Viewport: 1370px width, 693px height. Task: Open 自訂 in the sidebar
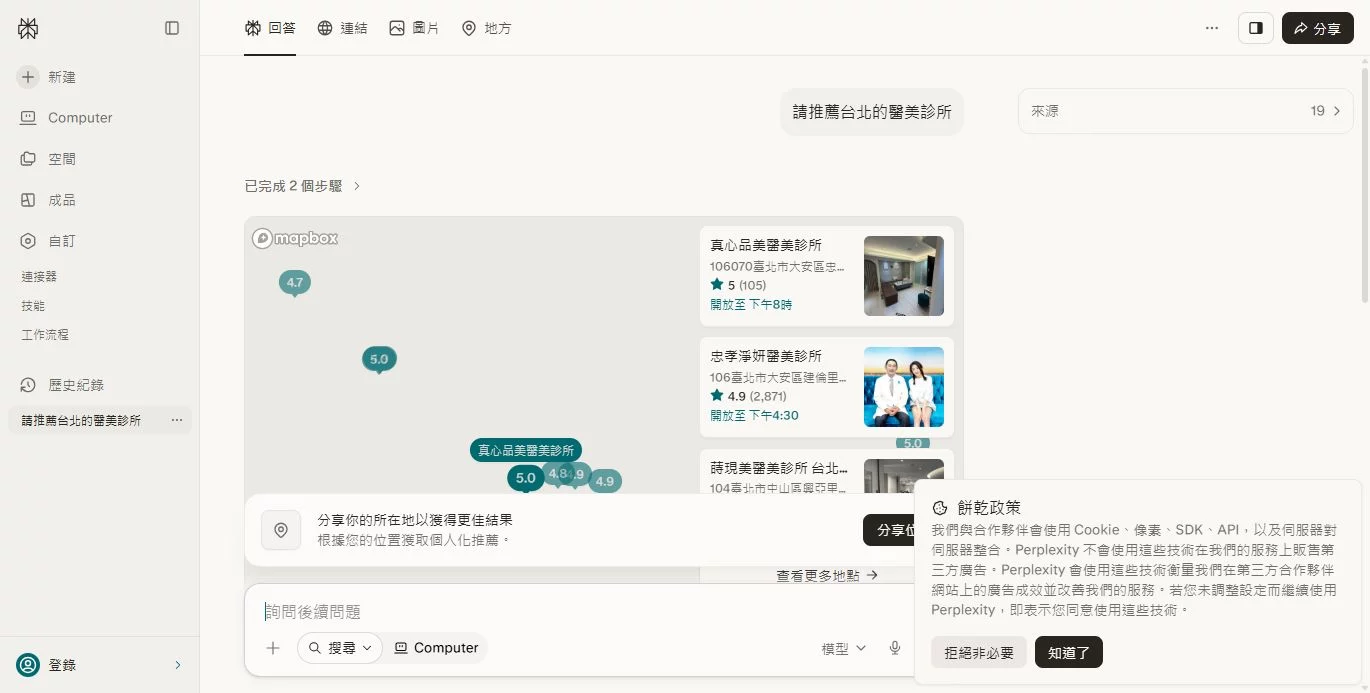pyautogui.click(x=47, y=241)
